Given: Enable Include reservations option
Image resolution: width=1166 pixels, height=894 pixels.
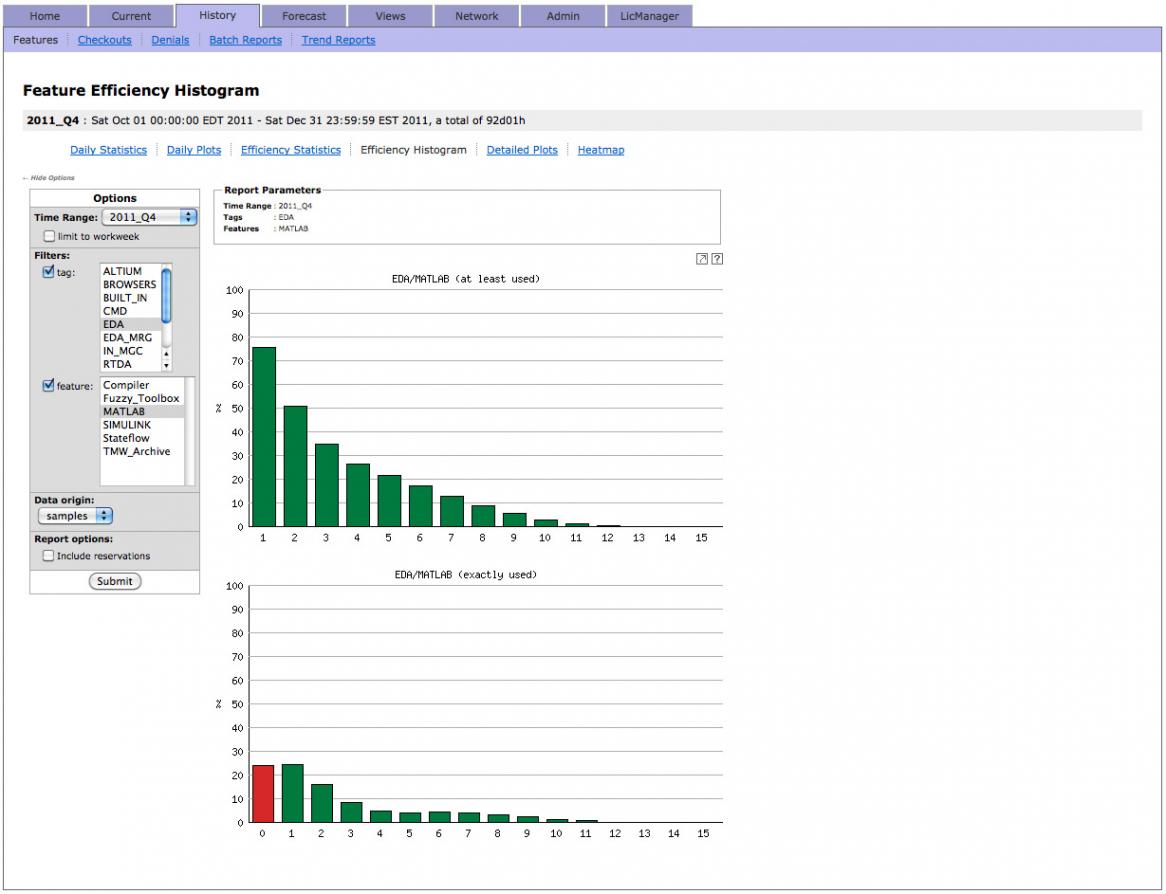Looking at the screenshot, I should click(x=48, y=556).
